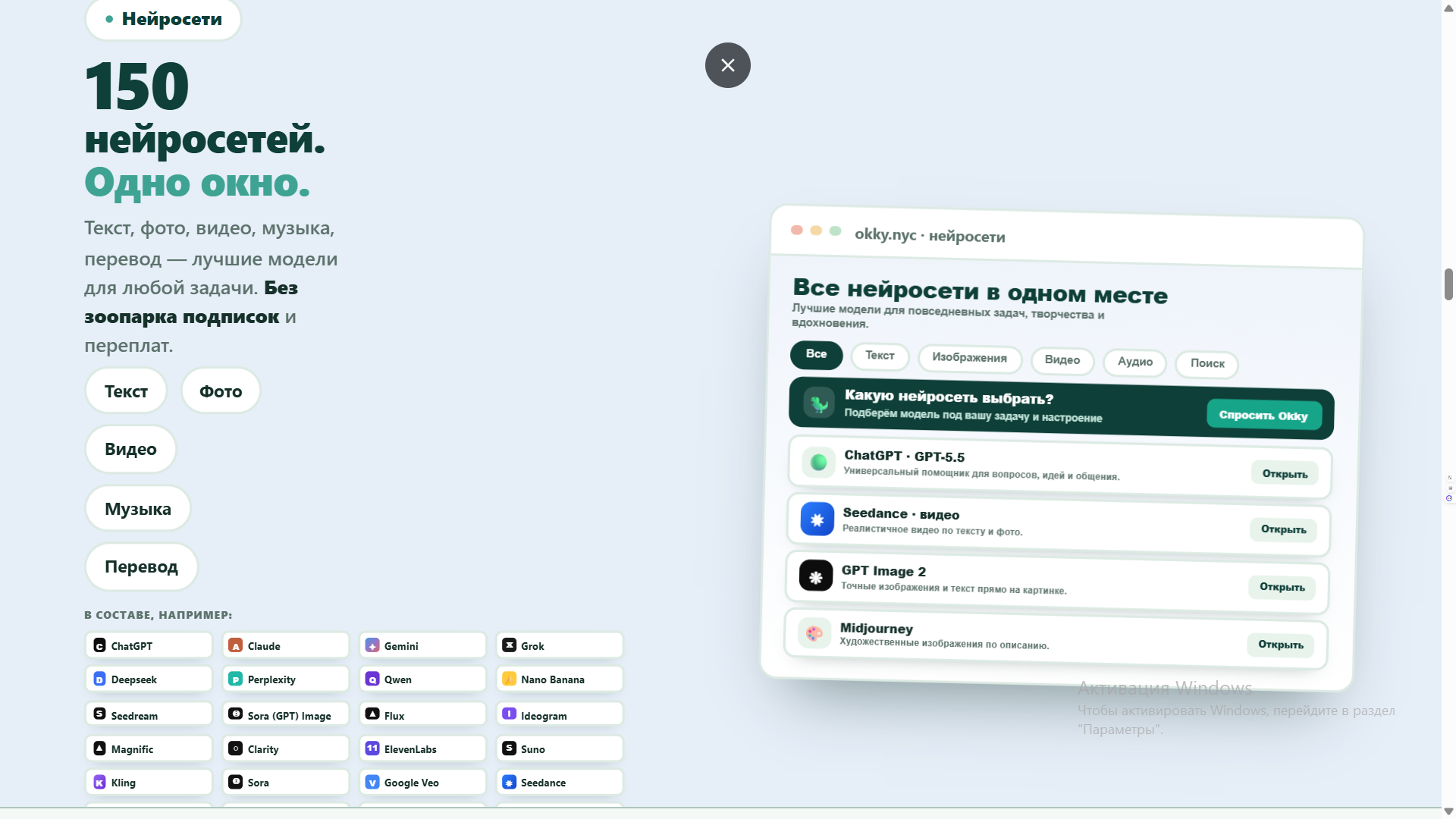Click the "Нейросети" badge at the top

click(163, 19)
